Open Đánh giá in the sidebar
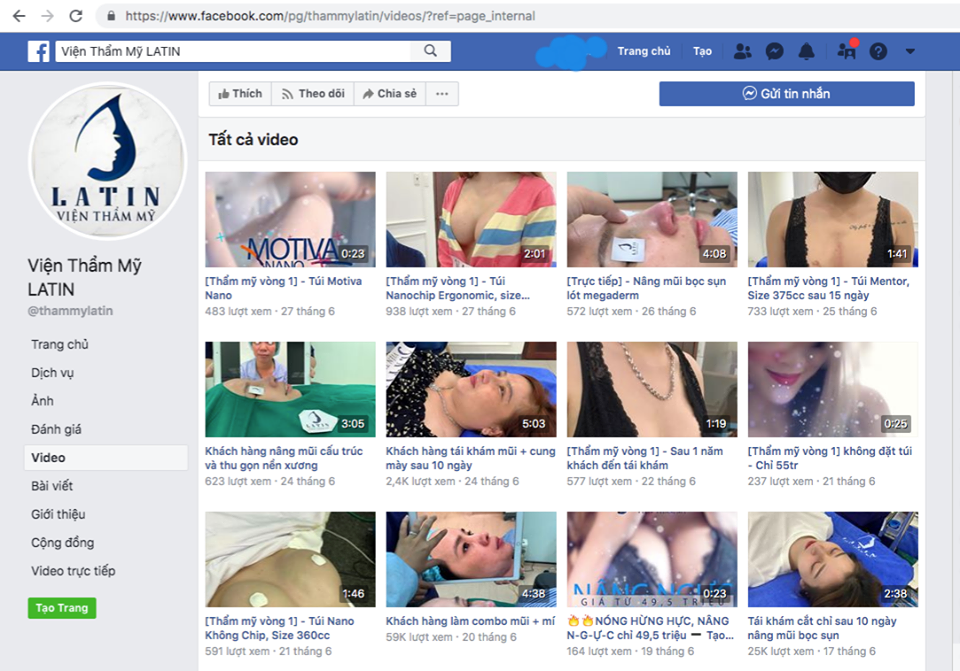This screenshot has height=671, width=960. point(56,429)
